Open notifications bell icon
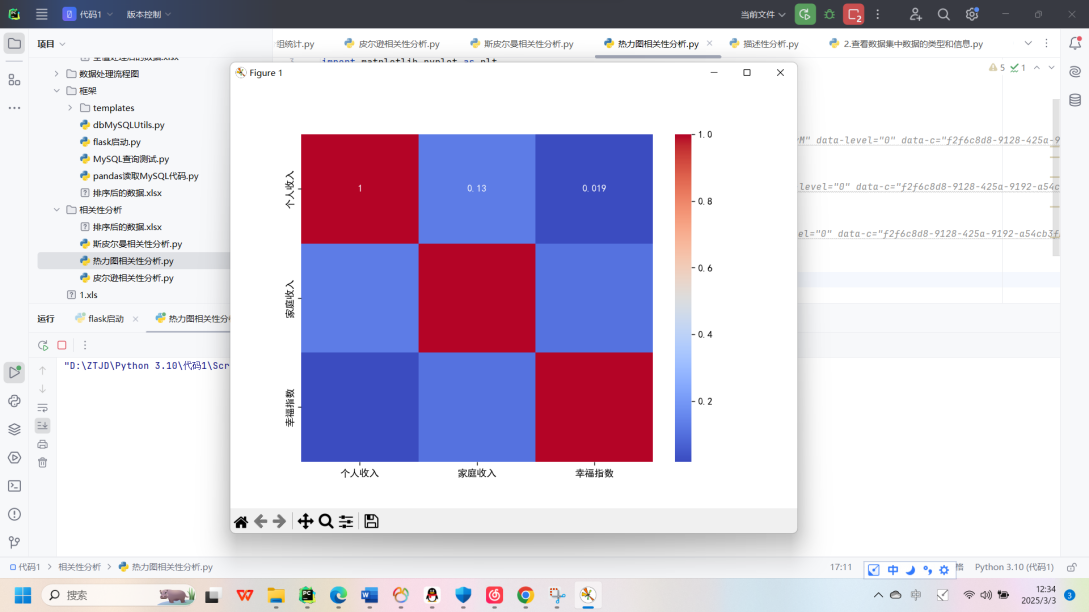The image size is (1089, 612). coord(1075,43)
